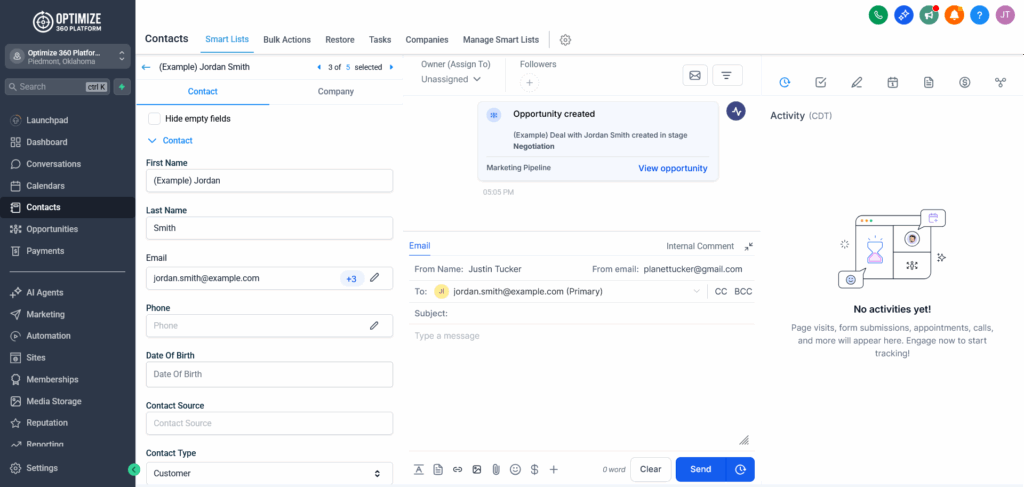Open the orange notifications bell

point(954,14)
